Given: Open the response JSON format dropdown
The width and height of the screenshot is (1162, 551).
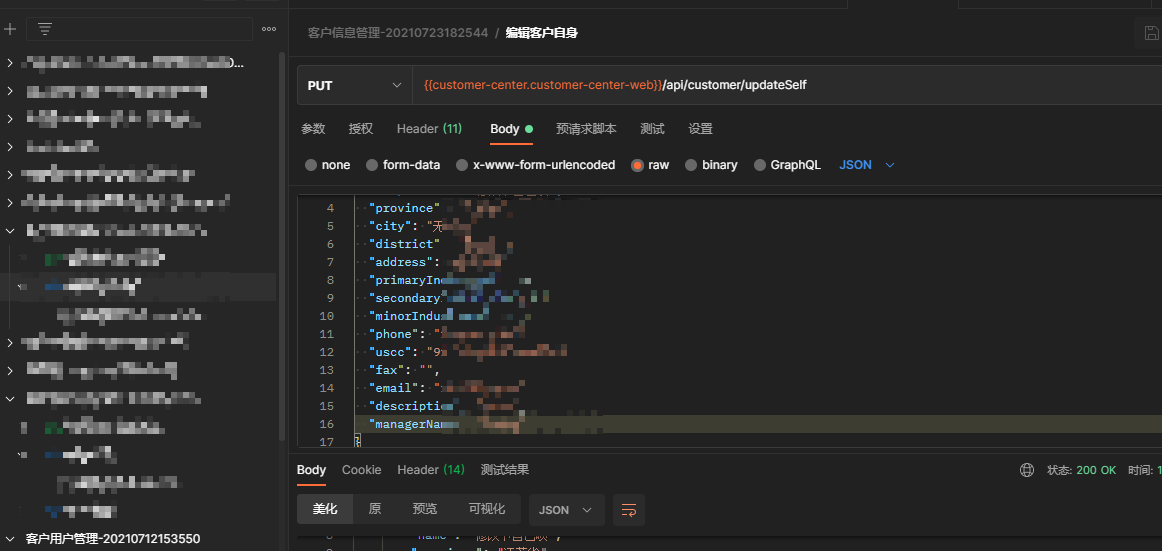Looking at the screenshot, I should click(x=567, y=510).
